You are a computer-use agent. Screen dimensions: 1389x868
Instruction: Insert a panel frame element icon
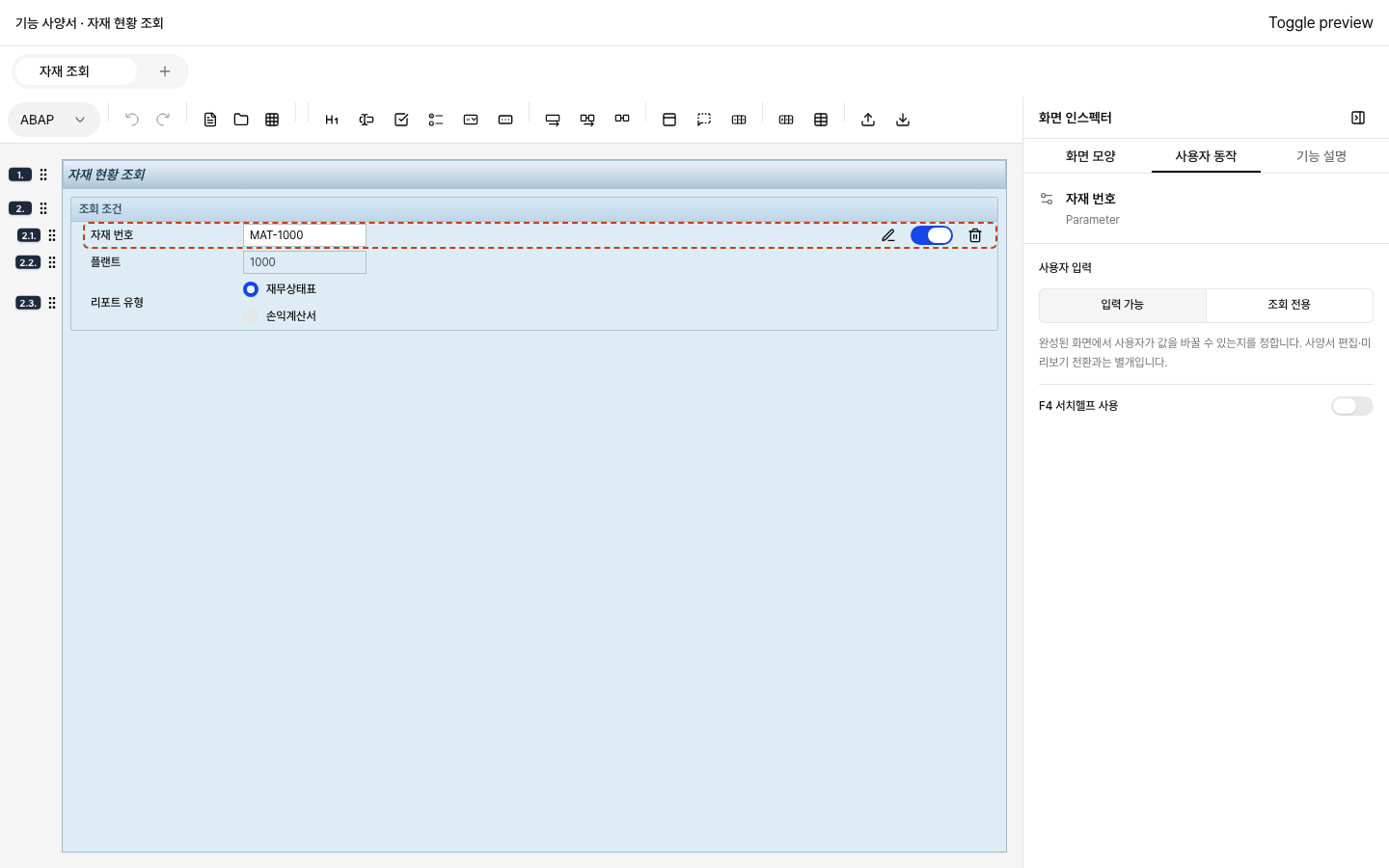(669, 120)
